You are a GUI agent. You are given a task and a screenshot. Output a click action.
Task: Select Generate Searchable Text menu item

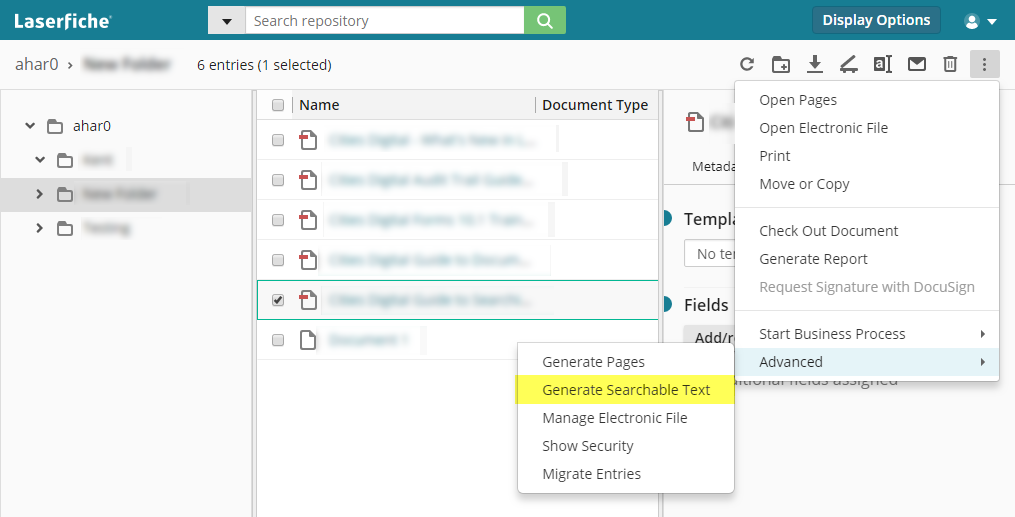(x=626, y=390)
